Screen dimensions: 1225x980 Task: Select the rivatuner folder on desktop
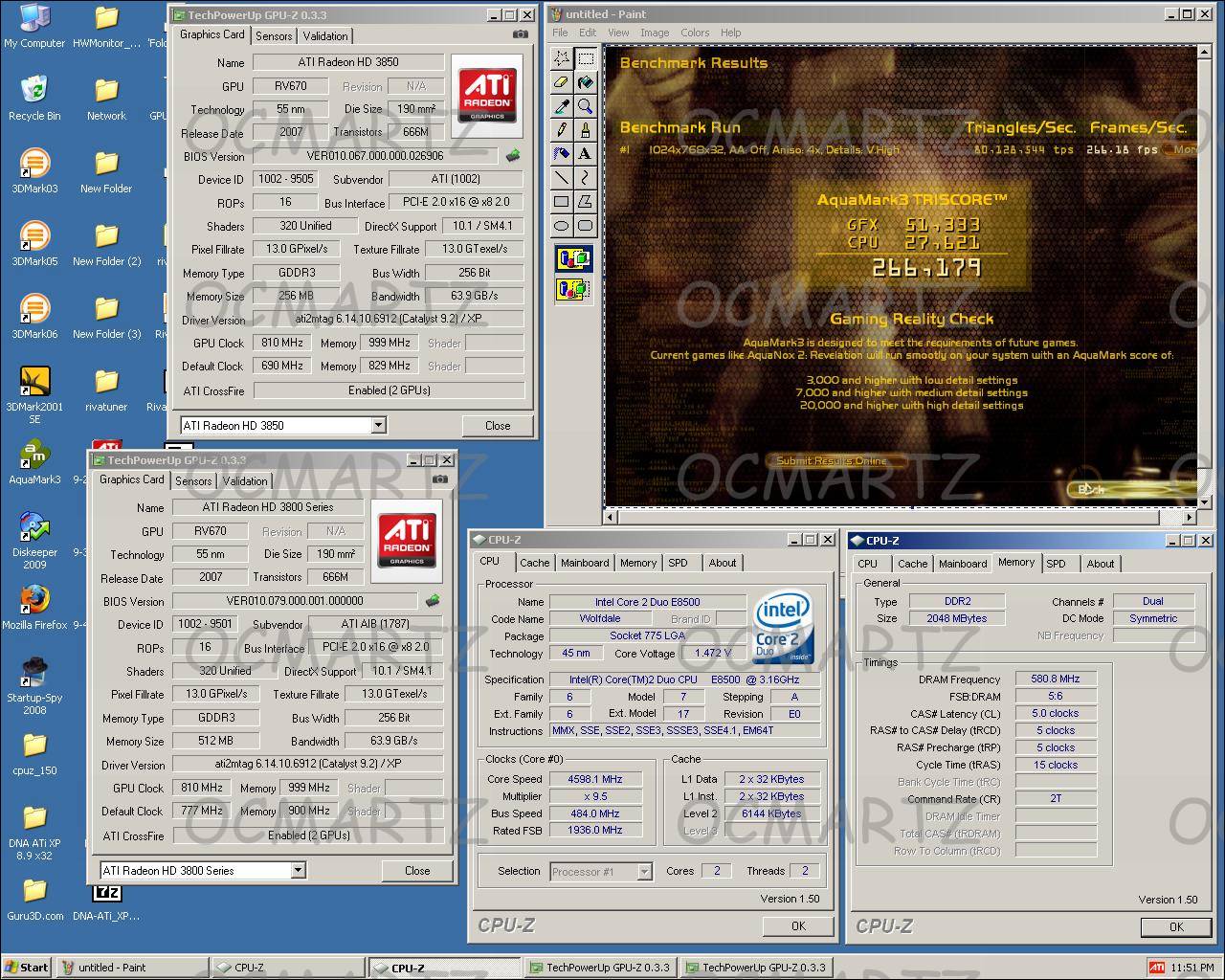(x=106, y=390)
